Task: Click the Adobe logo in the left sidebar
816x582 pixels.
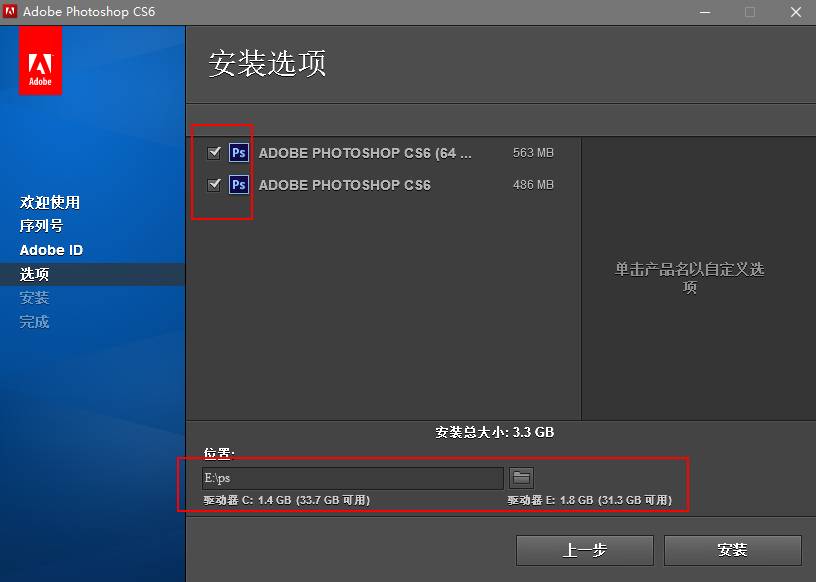Action: [x=40, y=60]
